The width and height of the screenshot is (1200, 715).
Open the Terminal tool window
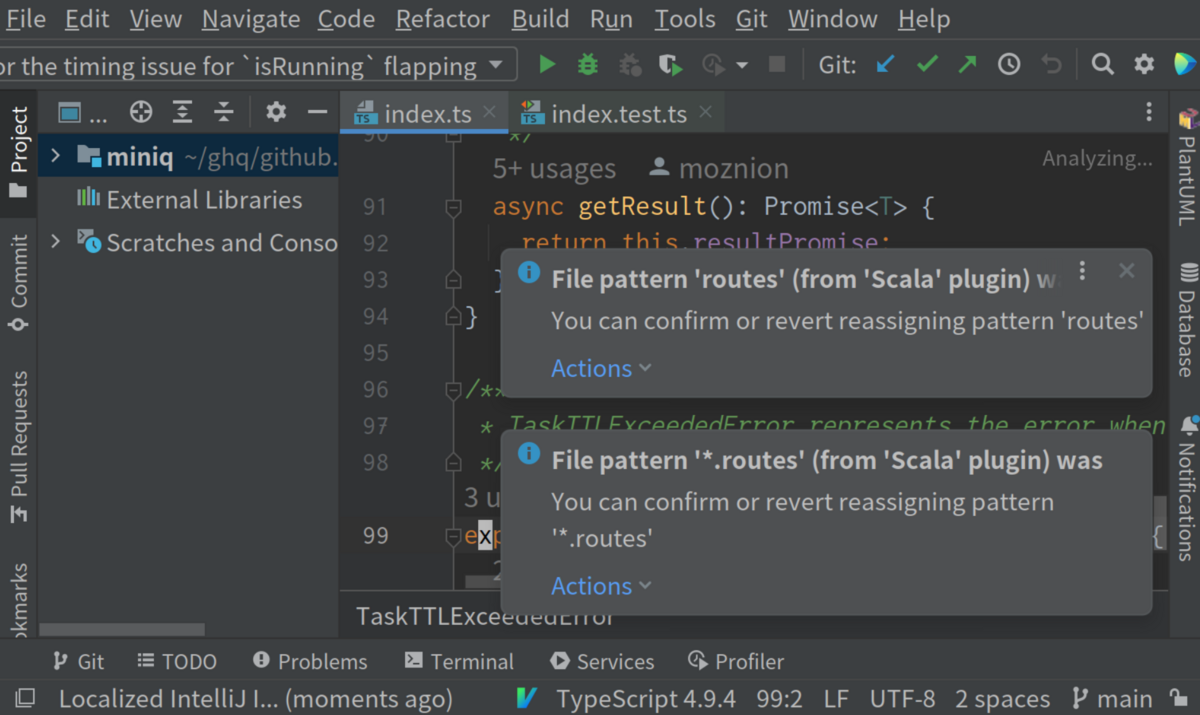coord(459,661)
